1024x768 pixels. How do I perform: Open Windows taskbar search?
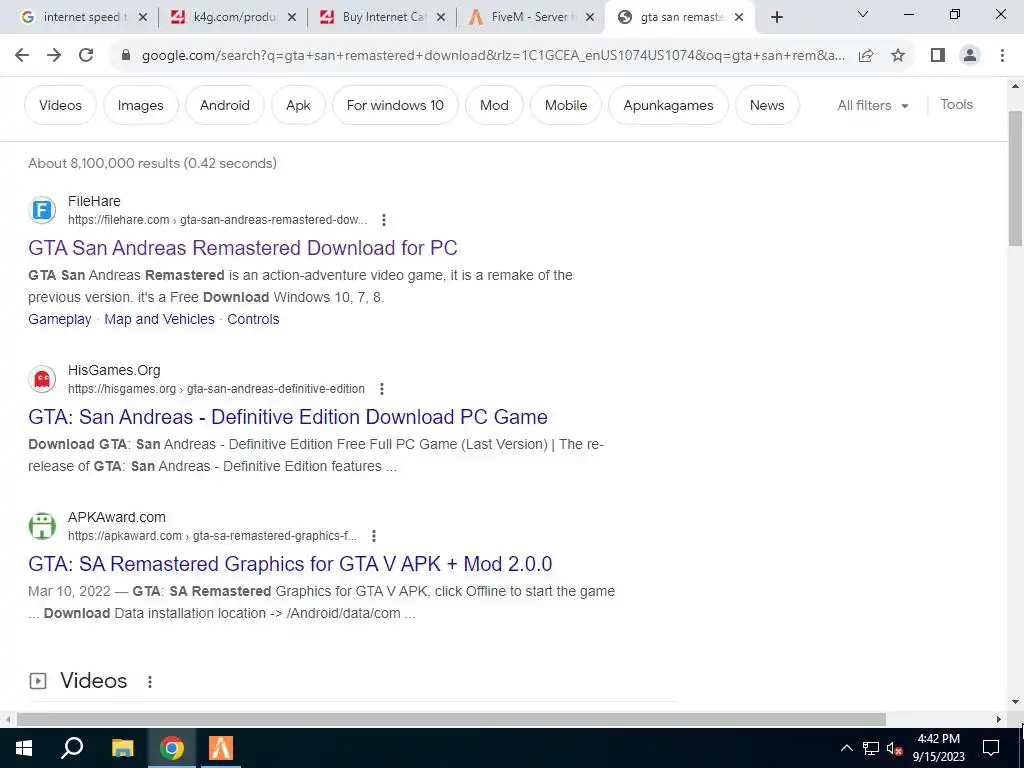pos(72,748)
